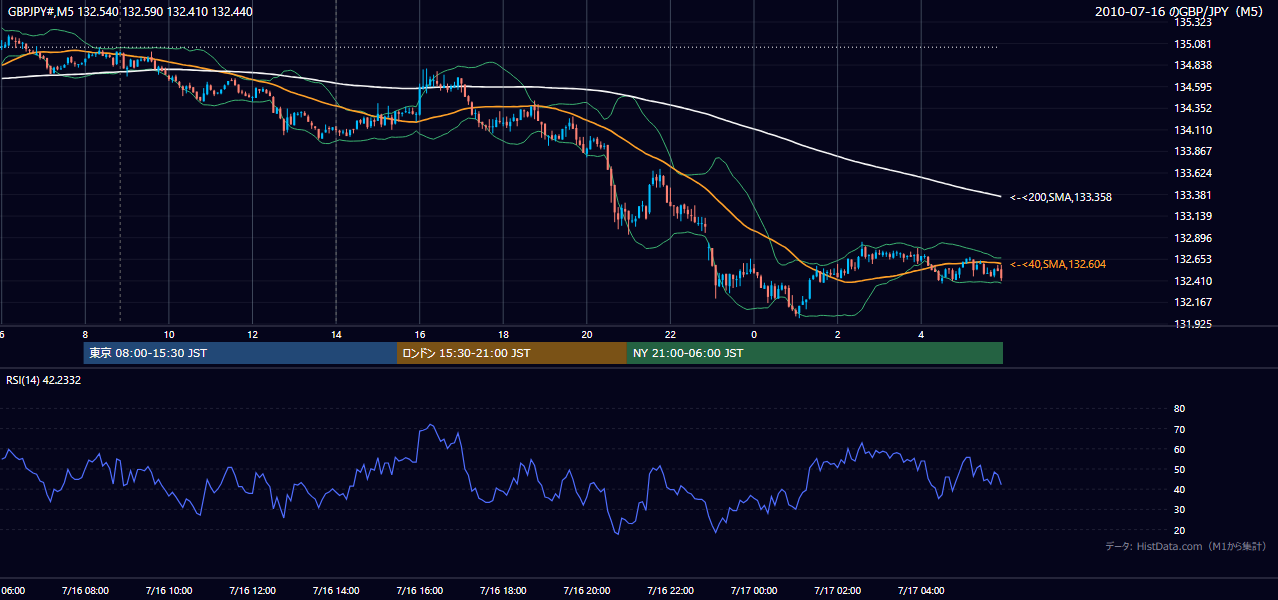This screenshot has height=600, width=1278.
Task: Click price axis value 134.110
Action: (x=1193, y=130)
